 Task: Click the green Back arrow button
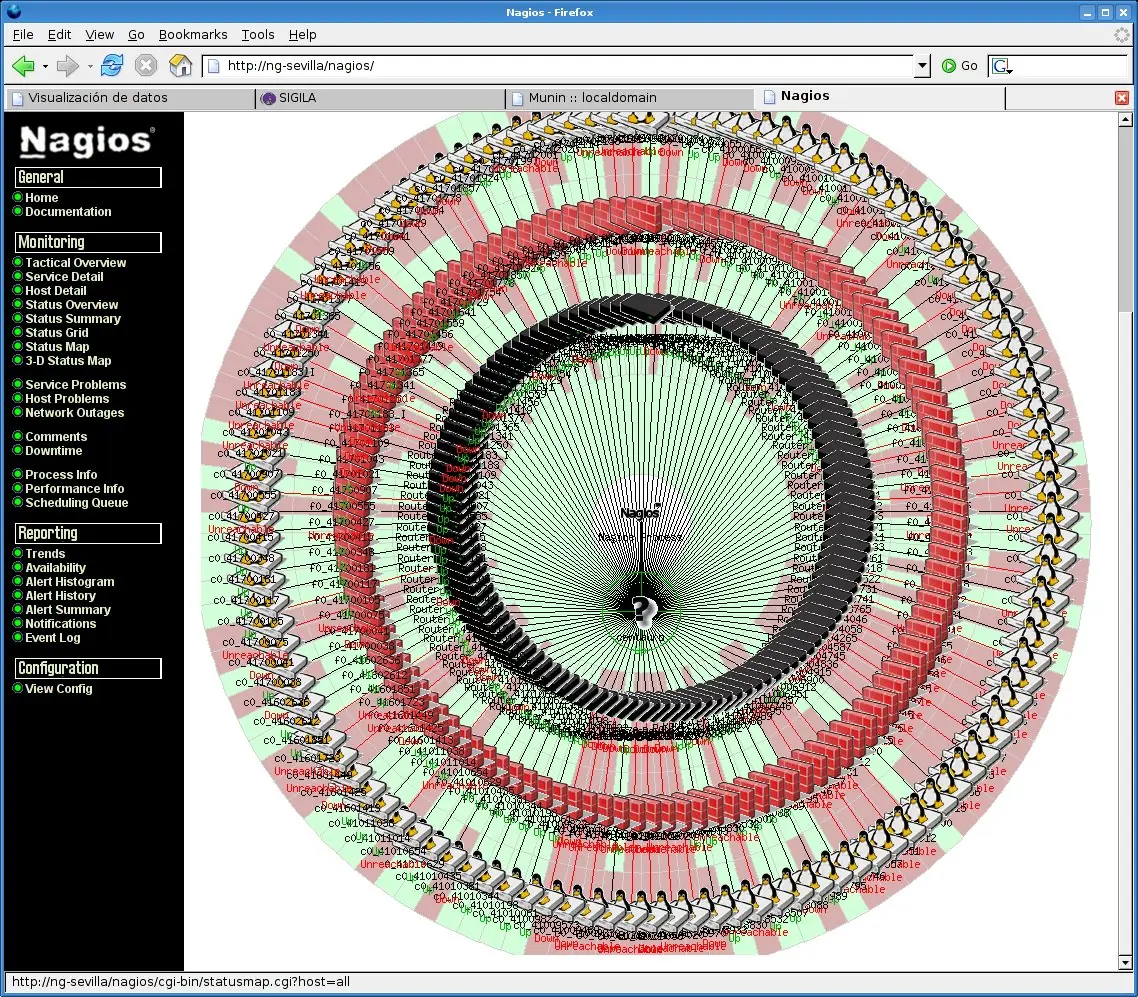point(22,66)
